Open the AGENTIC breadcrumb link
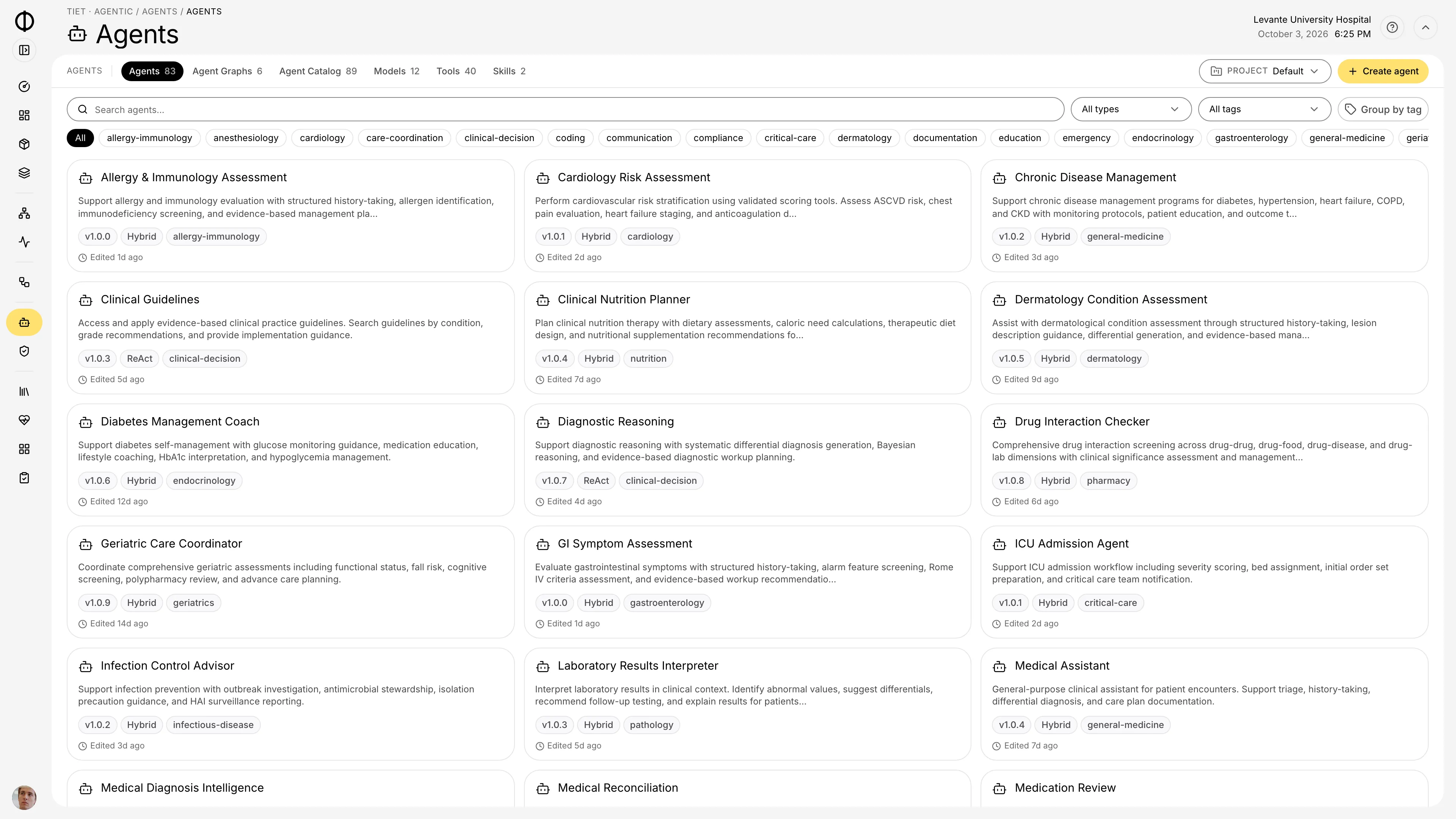The height and width of the screenshot is (819, 1456). (114, 11)
